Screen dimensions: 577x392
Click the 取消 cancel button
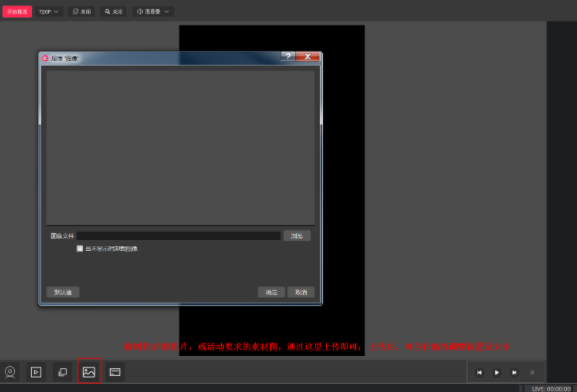pos(301,292)
